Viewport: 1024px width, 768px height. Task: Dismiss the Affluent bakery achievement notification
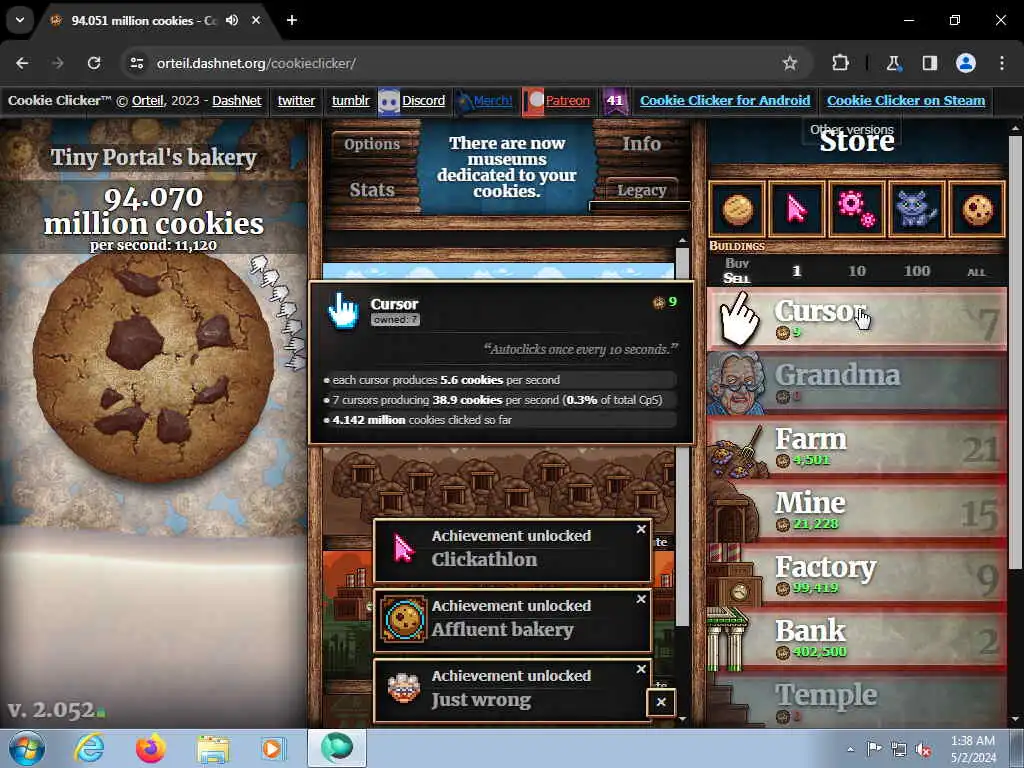point(641,600)
